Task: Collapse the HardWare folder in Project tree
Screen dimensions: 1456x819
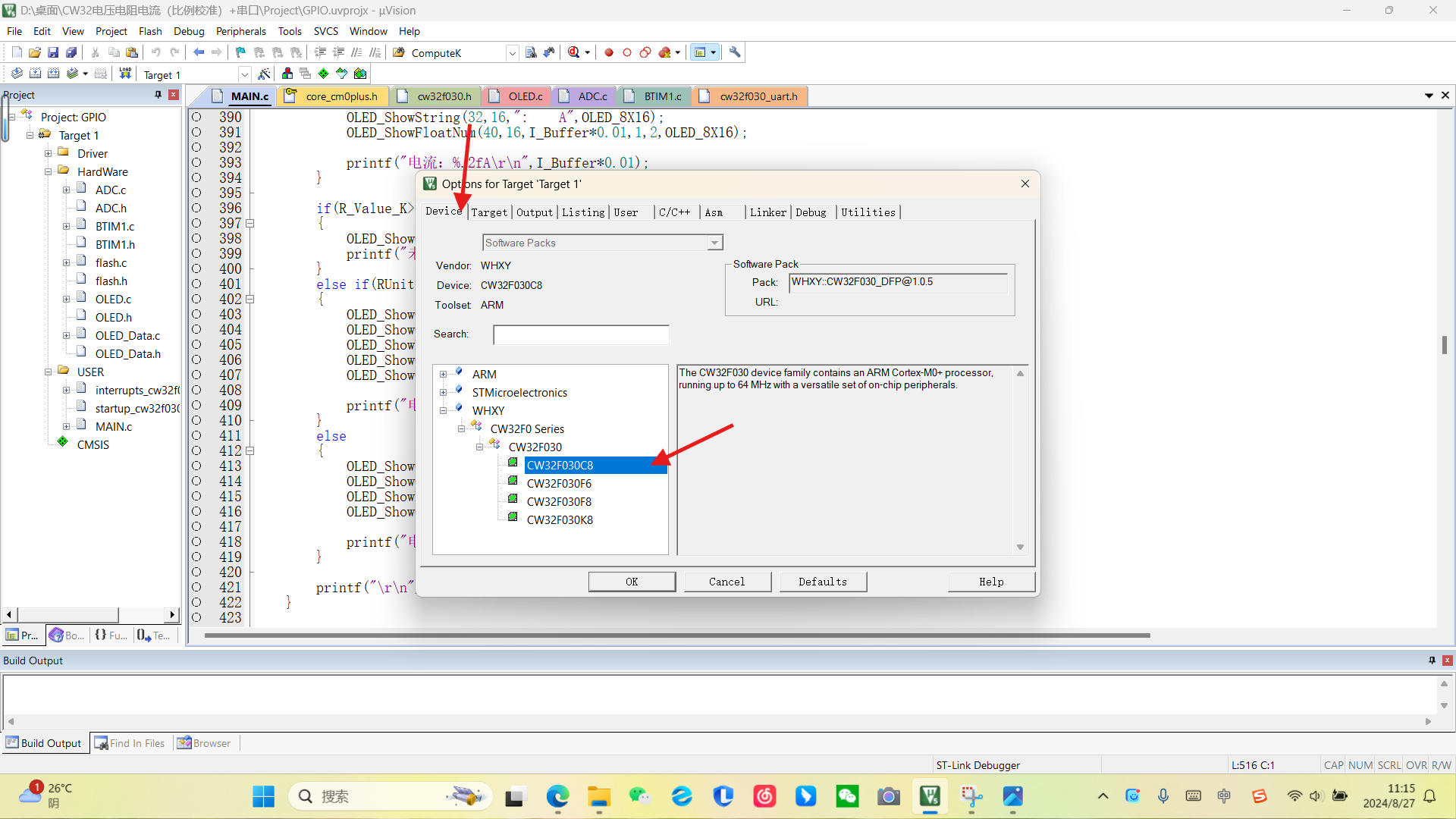Action: pyautogui.click(x=49, y=172)
